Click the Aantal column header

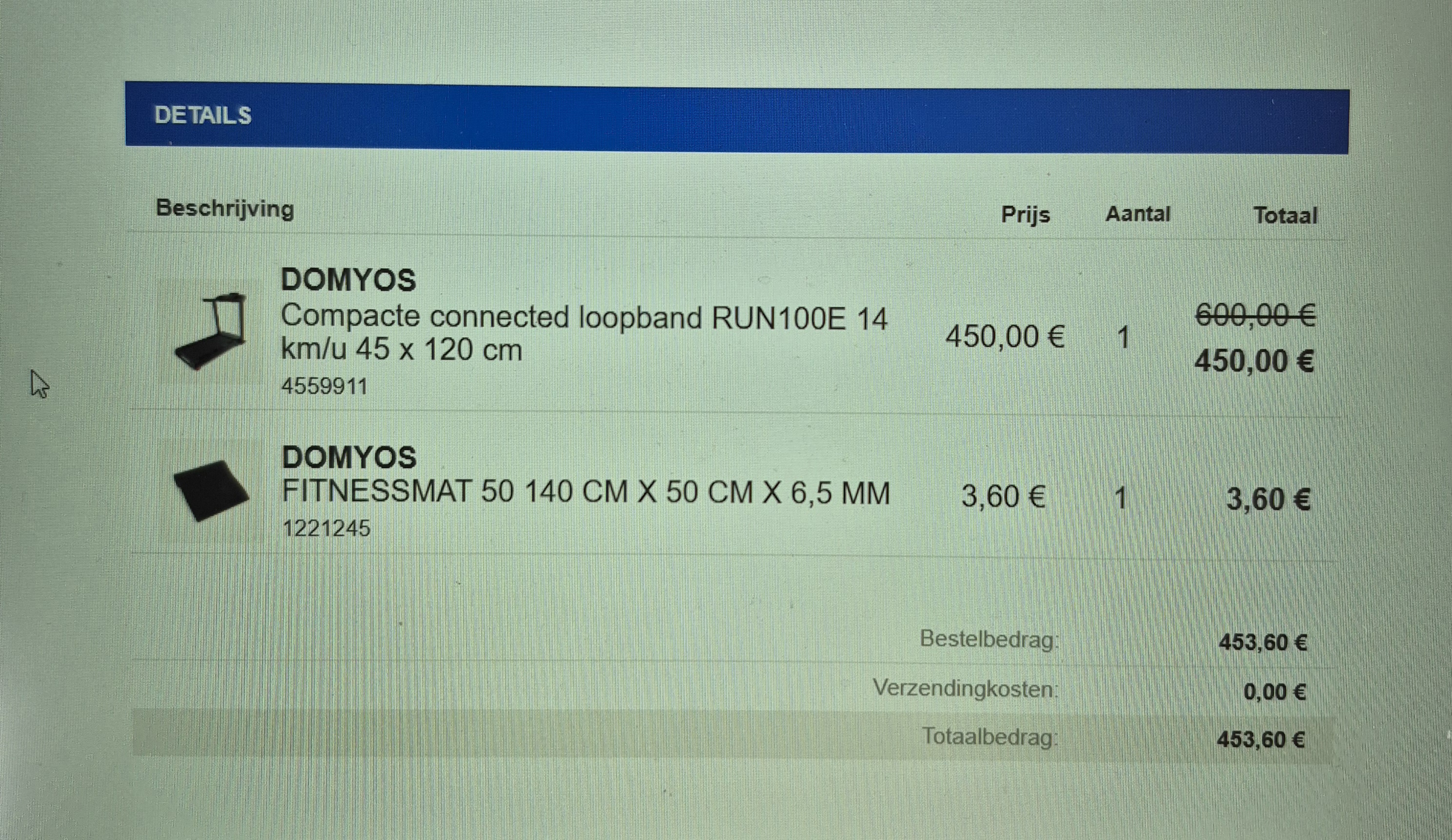pyautogui.click(x=1138, y=214)
